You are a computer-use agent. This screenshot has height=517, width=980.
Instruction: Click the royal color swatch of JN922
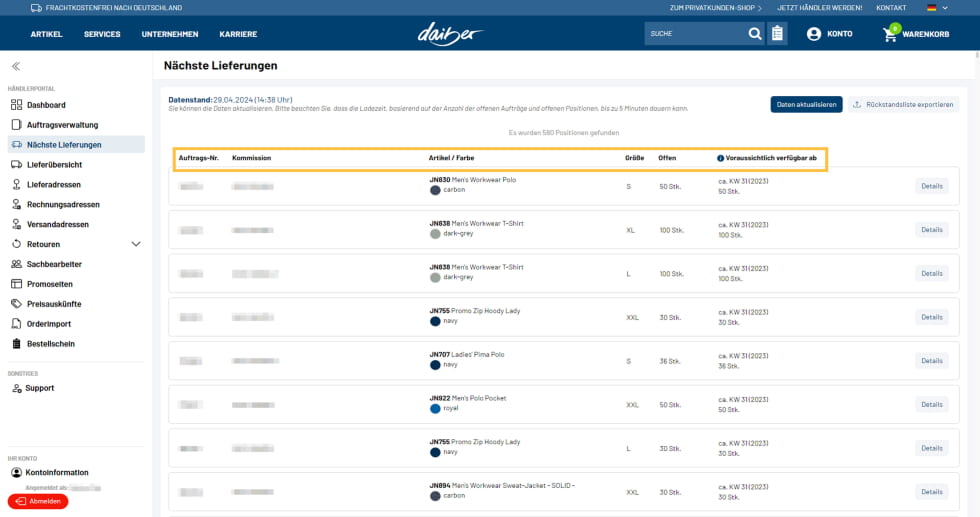435,408
